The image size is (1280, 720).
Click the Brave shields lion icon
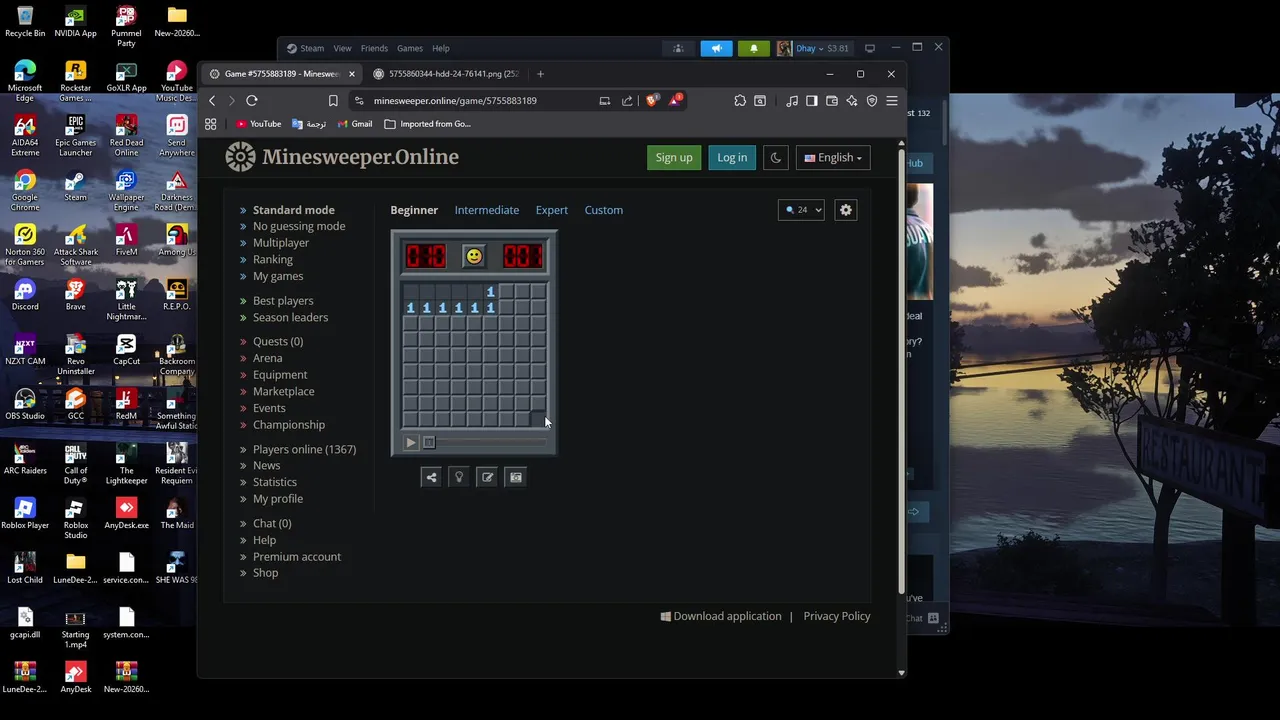[652, 101]
